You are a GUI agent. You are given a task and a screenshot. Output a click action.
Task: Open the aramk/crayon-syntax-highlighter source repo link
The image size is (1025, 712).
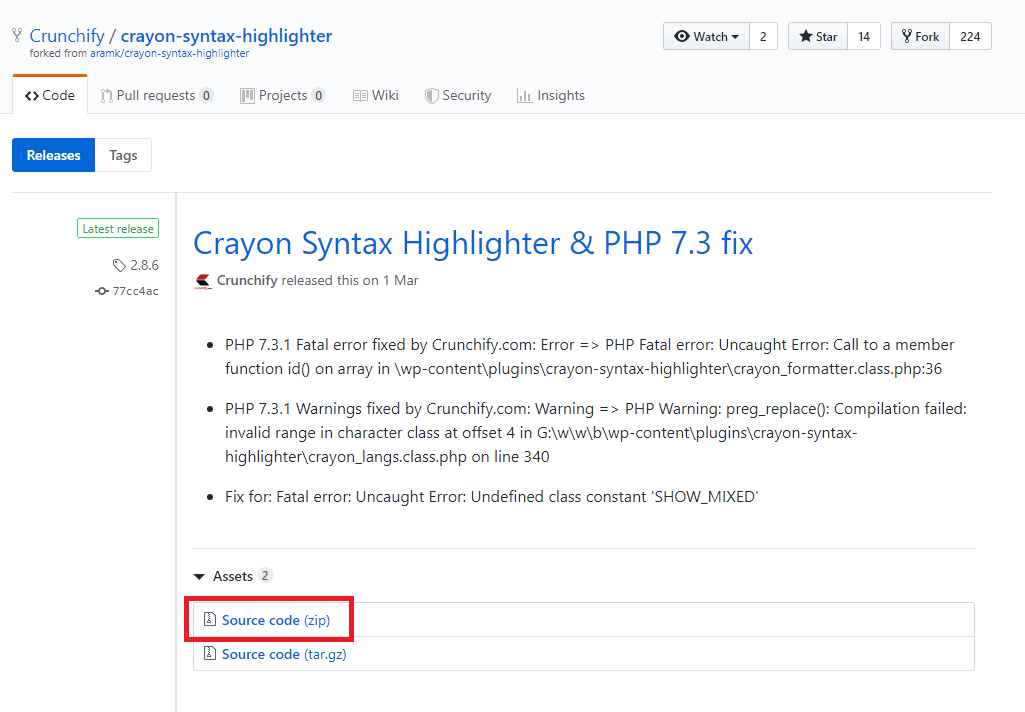[169, 54]
